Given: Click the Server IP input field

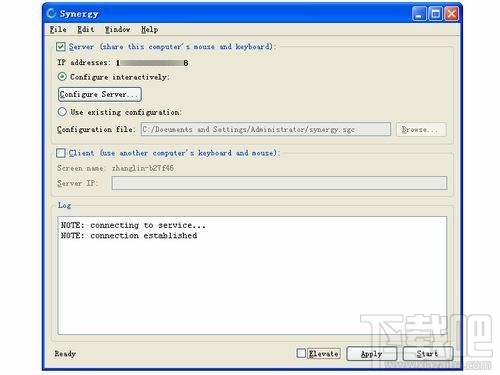Looking at the screenshot, I should (x=279, y=183).
